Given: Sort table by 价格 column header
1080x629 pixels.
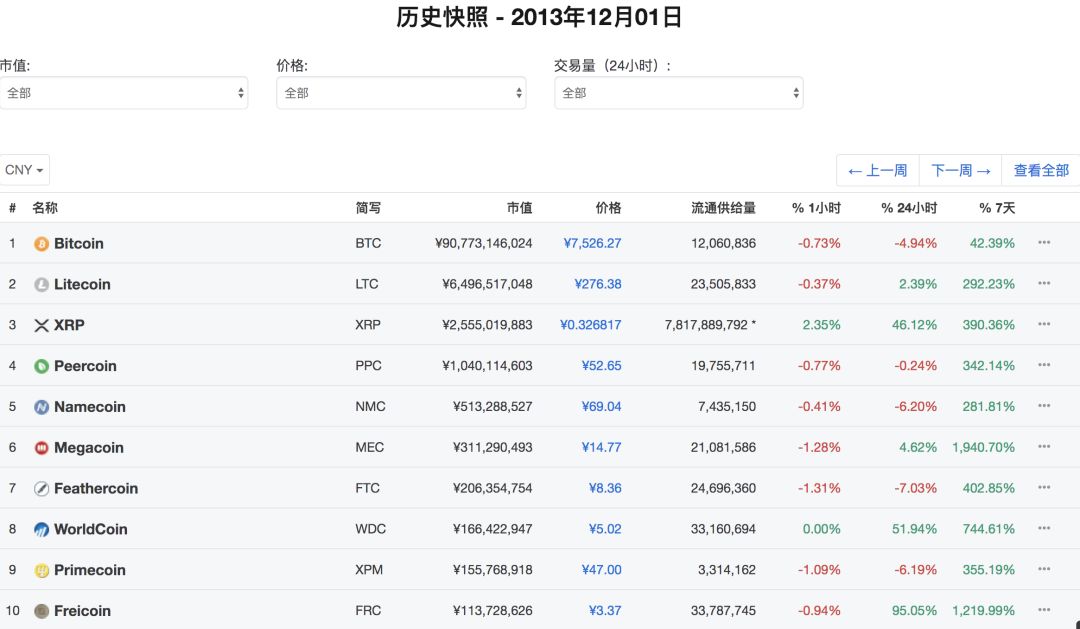Looking at the screenshot, I should pos(608,208).
